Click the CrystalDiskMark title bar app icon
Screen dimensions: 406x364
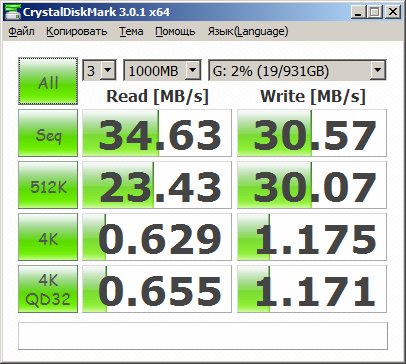point(12,13)
